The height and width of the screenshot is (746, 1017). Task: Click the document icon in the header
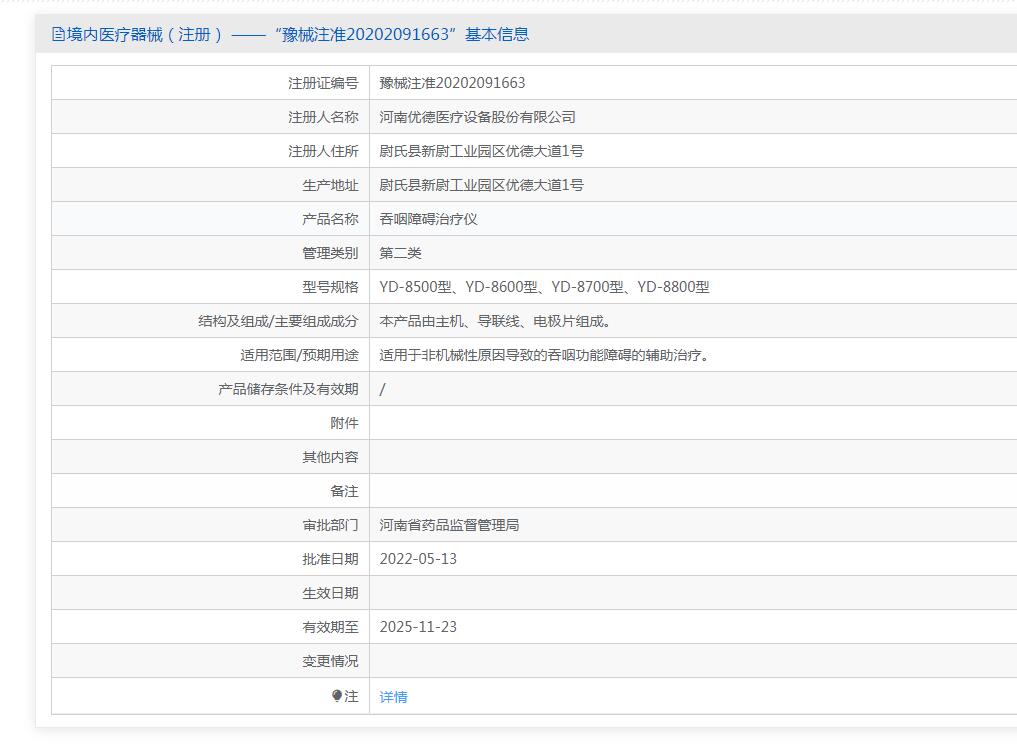point(58,34)
